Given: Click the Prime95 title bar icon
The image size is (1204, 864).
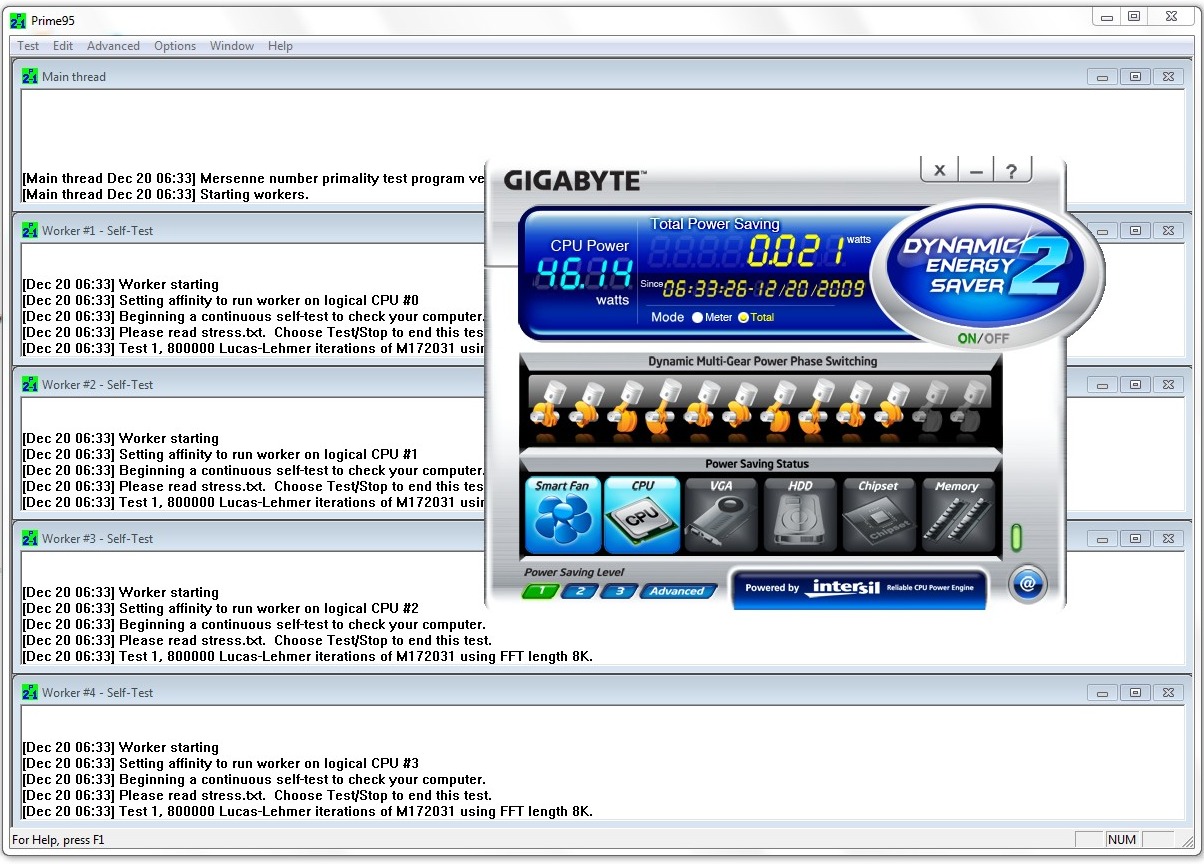Looking at the screenshot, I should point(17,20).
